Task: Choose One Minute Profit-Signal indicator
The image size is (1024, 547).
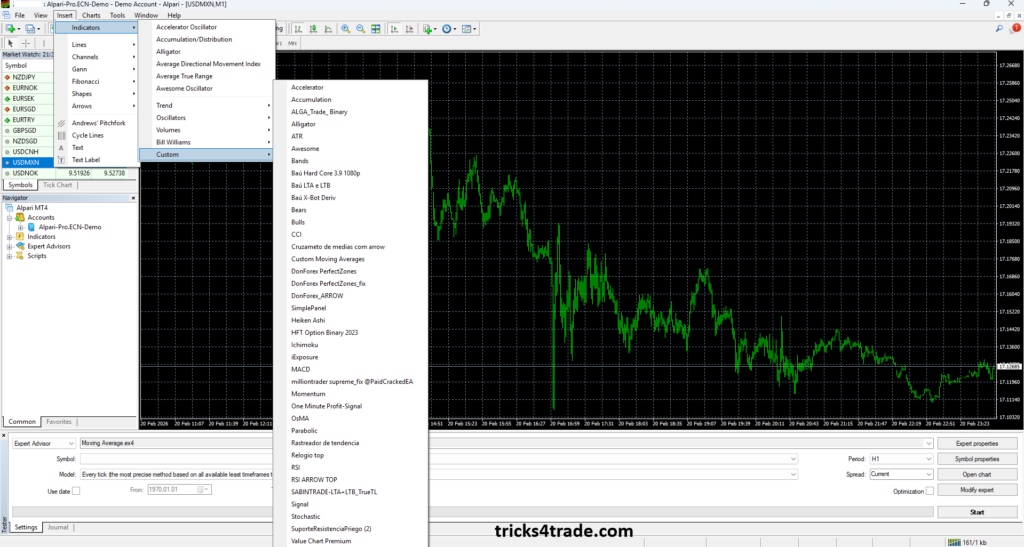Action: point(327,406)
